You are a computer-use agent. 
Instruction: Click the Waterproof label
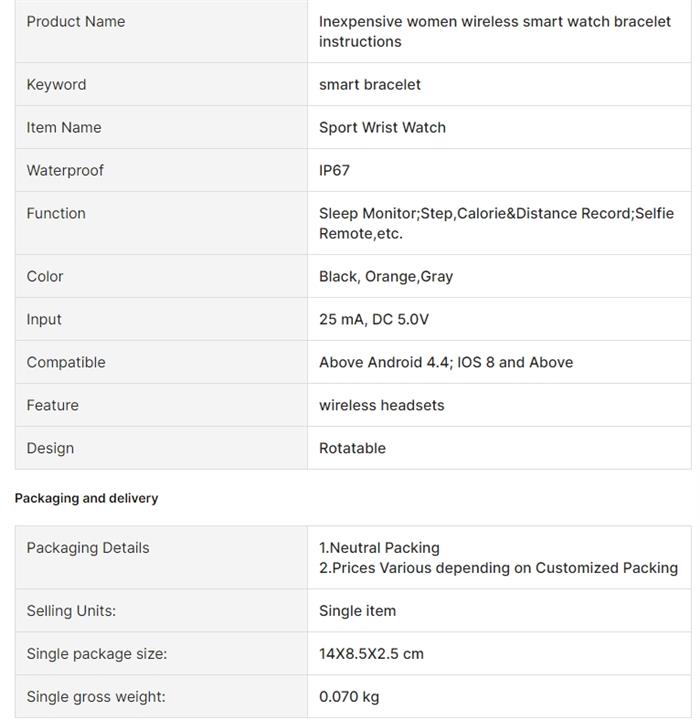(65, 170)
